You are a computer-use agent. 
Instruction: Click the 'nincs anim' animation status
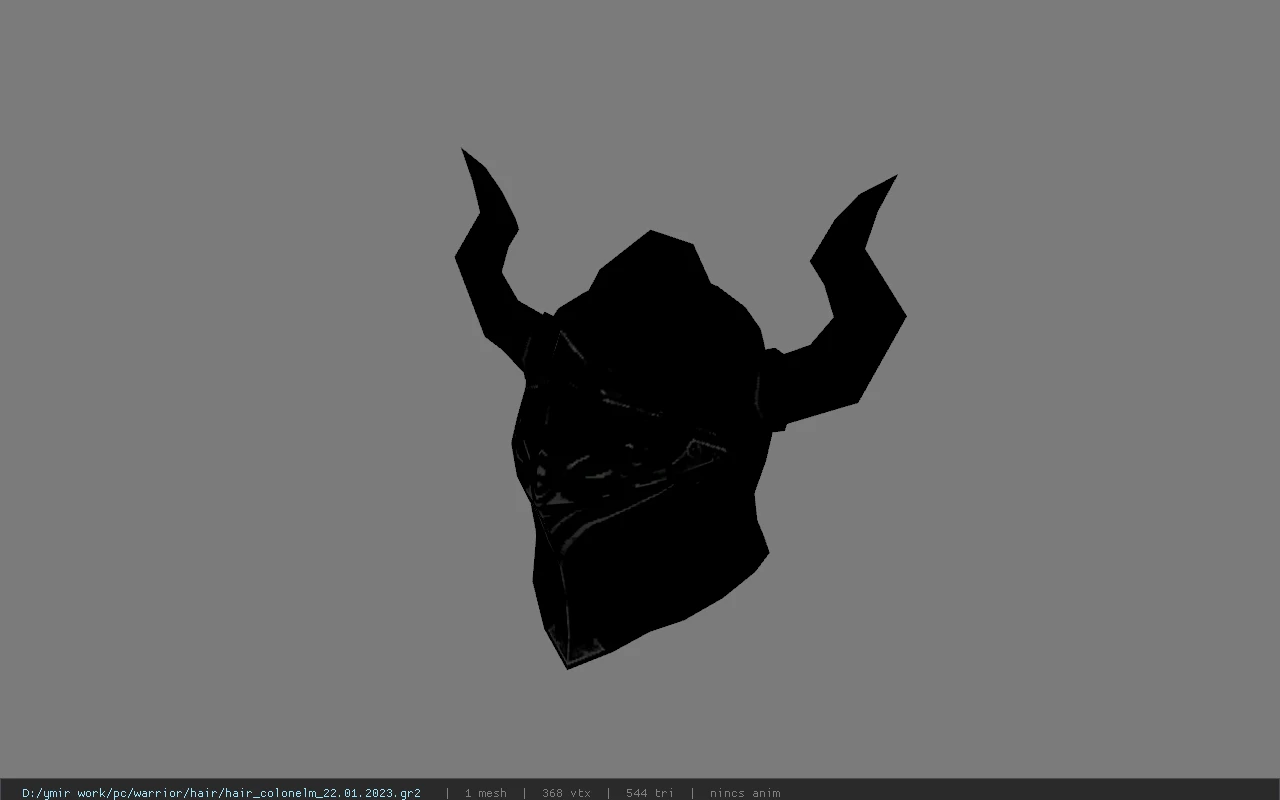745,793
